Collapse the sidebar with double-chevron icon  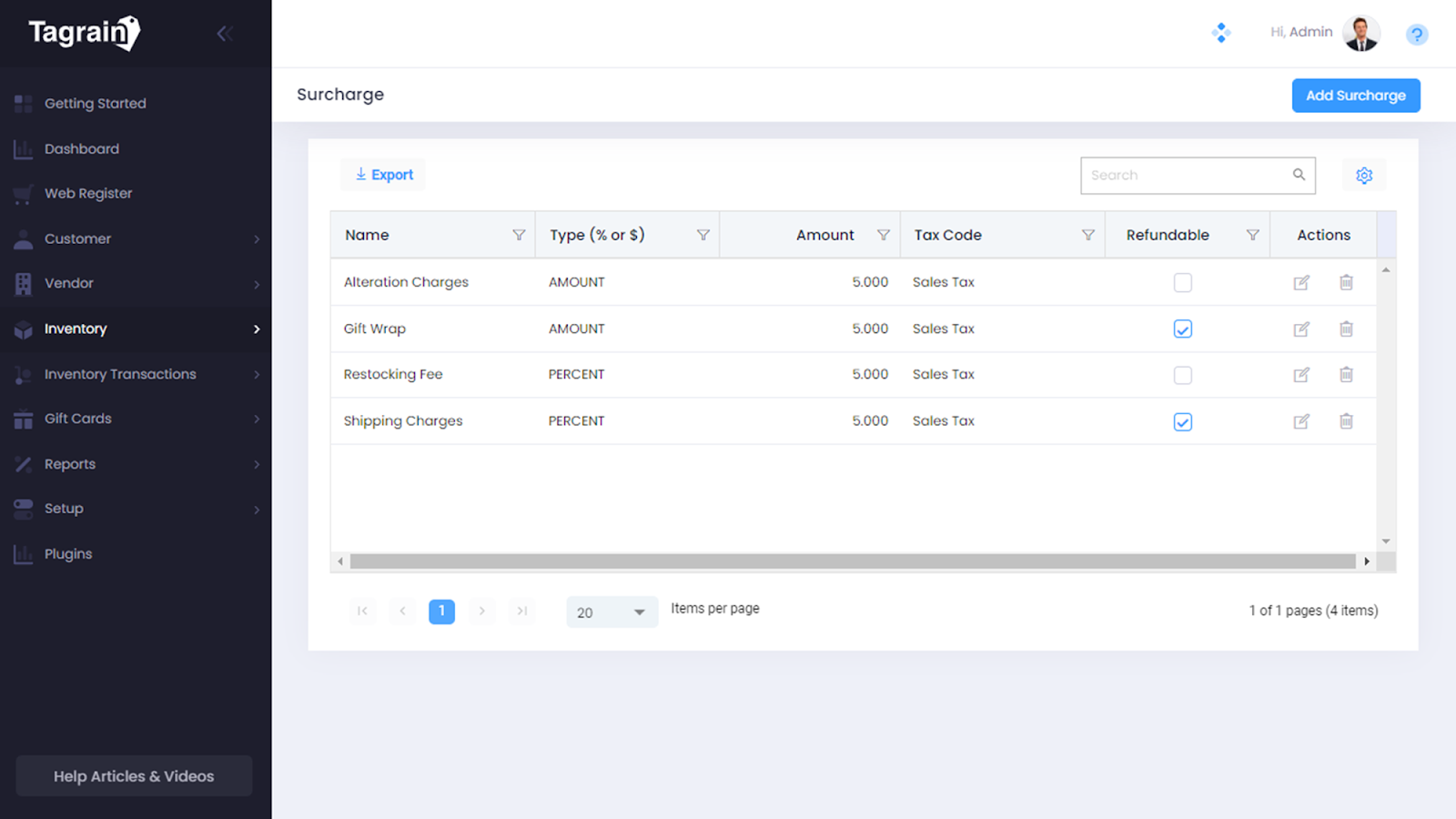click(225, 34)
